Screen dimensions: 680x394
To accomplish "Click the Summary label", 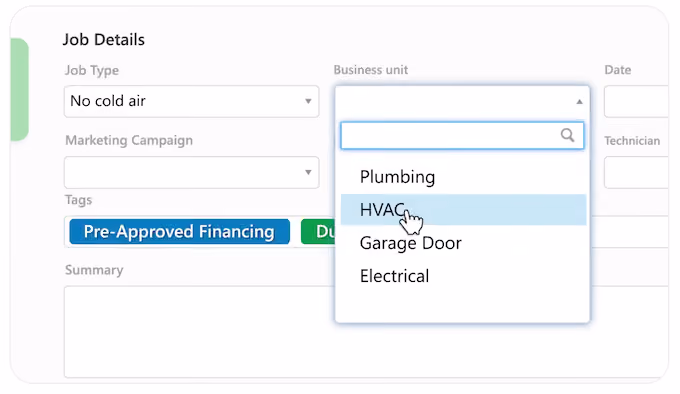I will tap(94, 270).
